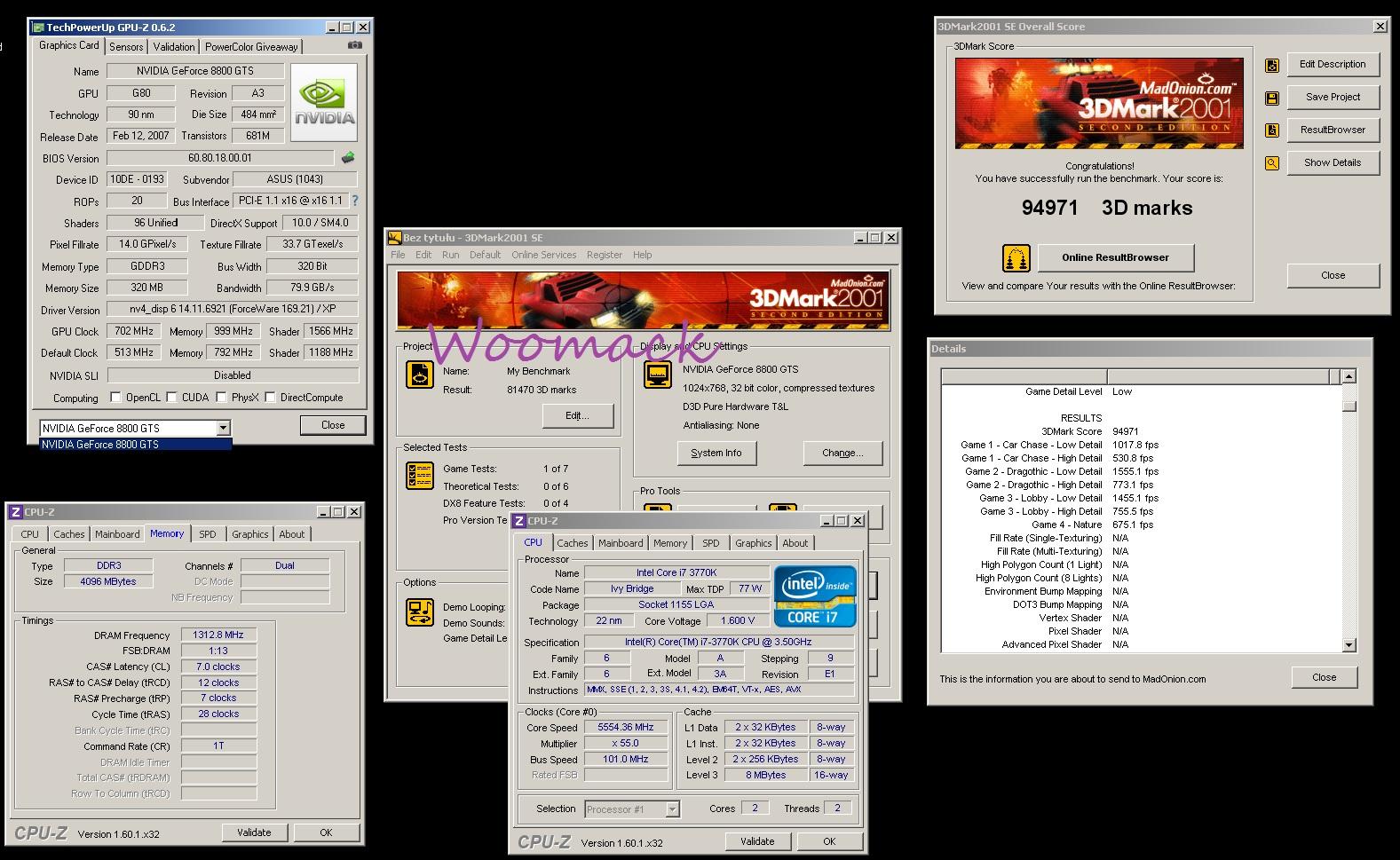Click the GPU Name field in GPU-Z

coord(195,71)
